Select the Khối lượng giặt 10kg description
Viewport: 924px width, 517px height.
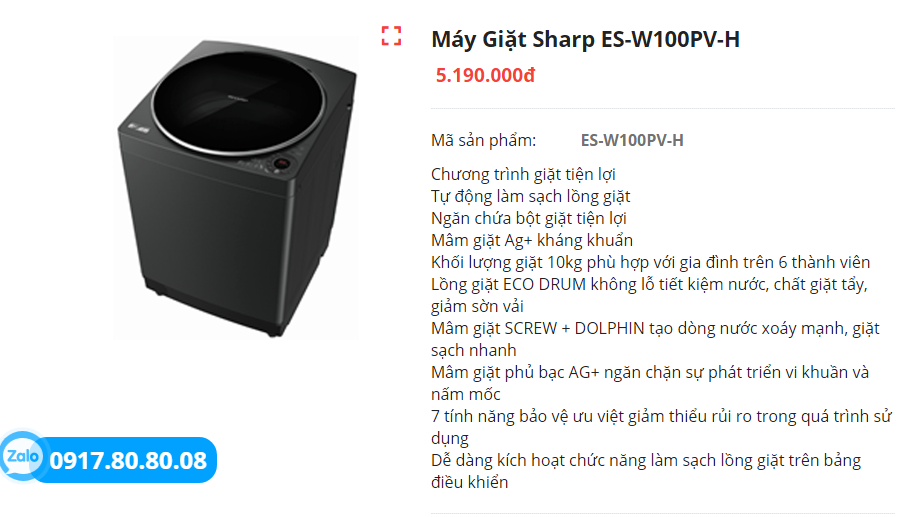point(651,262)
